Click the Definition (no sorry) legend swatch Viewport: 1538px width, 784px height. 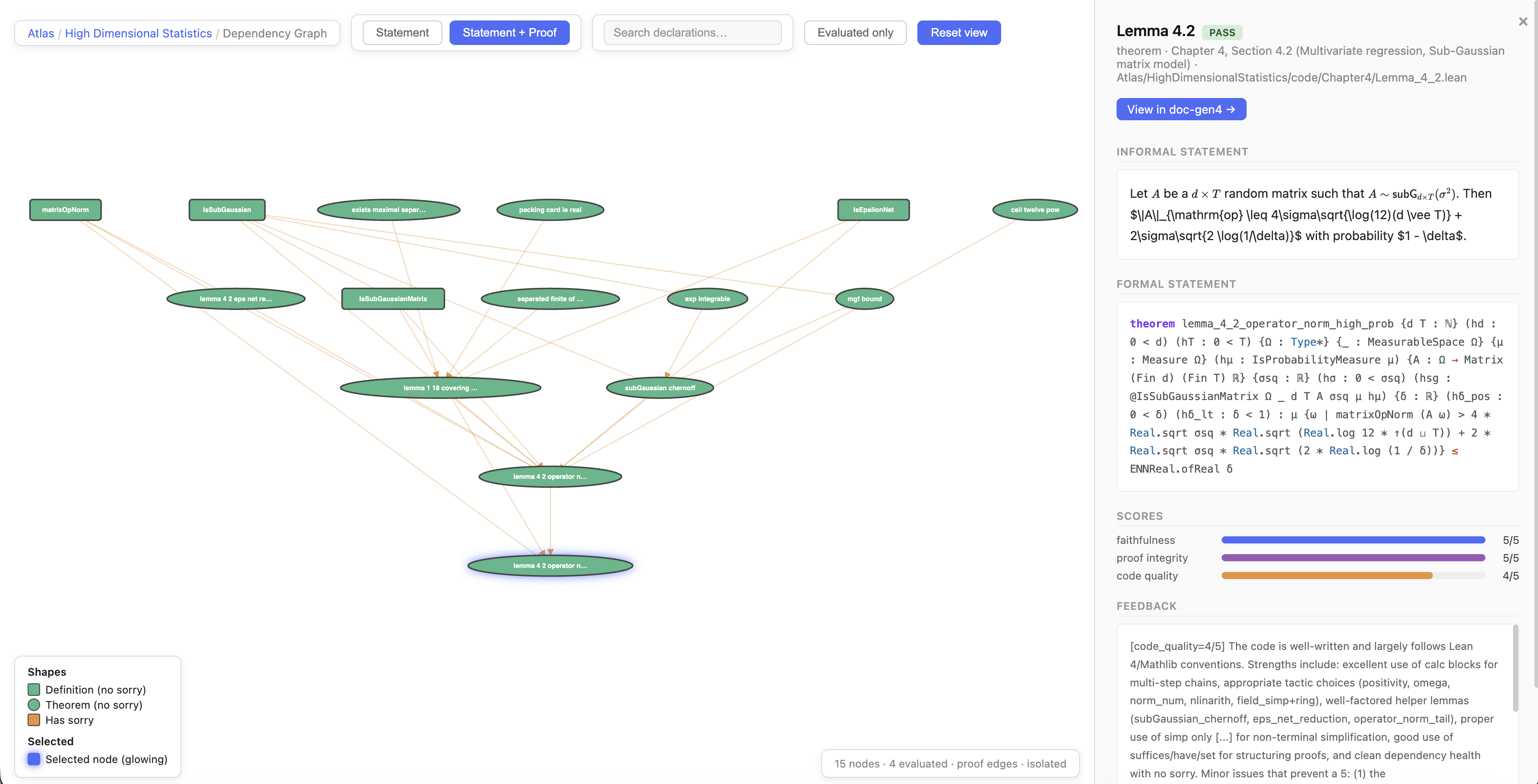click(34, 690)
